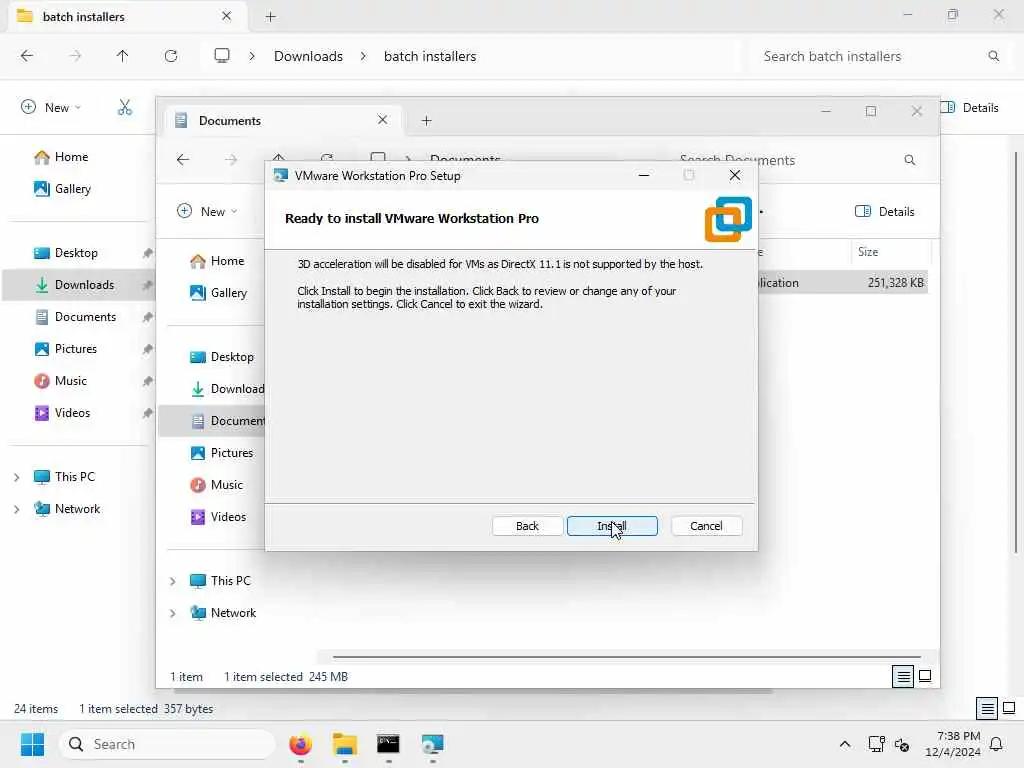Select the 251,328 KB file row
Image resolution: width=1024 pixels, height=768 pixels.
click(x=842, y=283)
